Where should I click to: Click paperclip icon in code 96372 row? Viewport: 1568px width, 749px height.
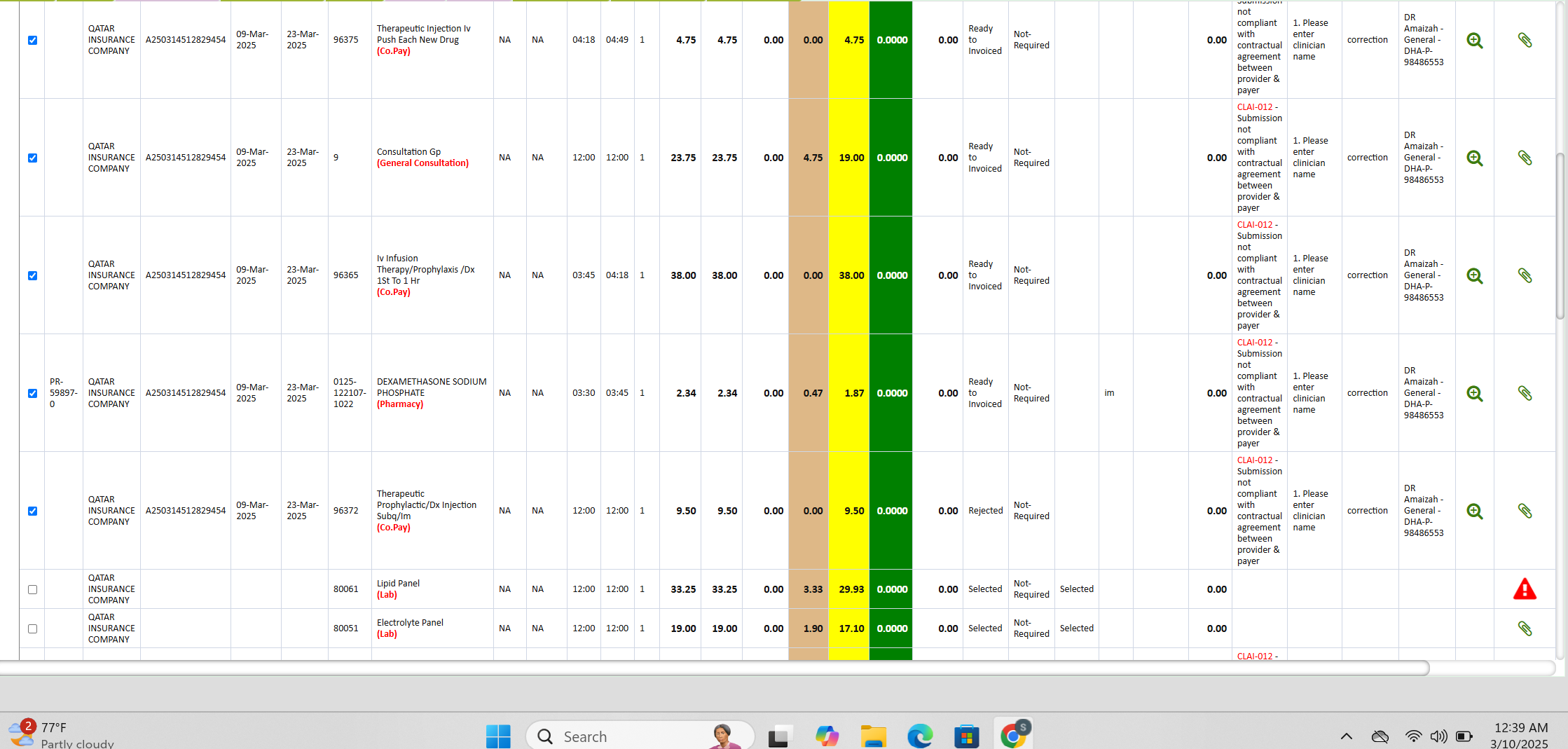click(1525, 511)
